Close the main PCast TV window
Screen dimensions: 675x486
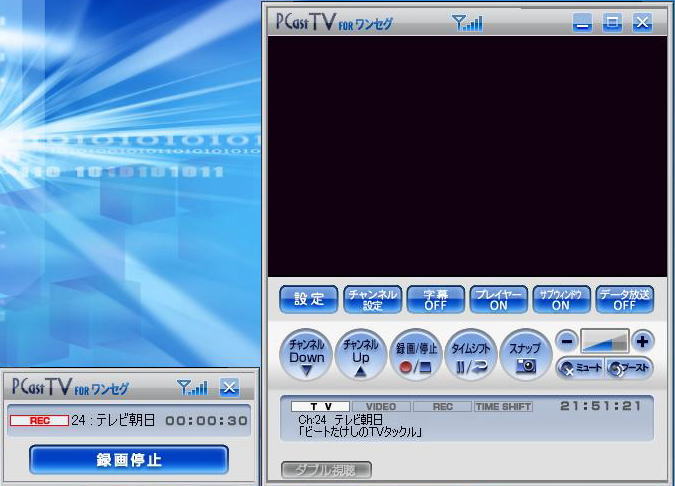[642, 22]
